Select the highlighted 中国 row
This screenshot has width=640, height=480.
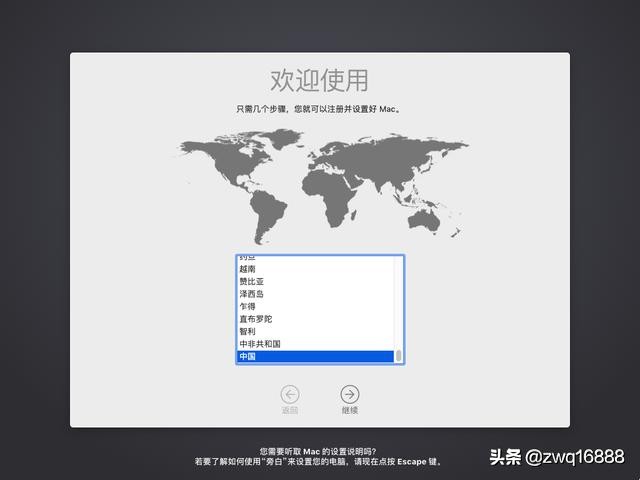point(316,356)
